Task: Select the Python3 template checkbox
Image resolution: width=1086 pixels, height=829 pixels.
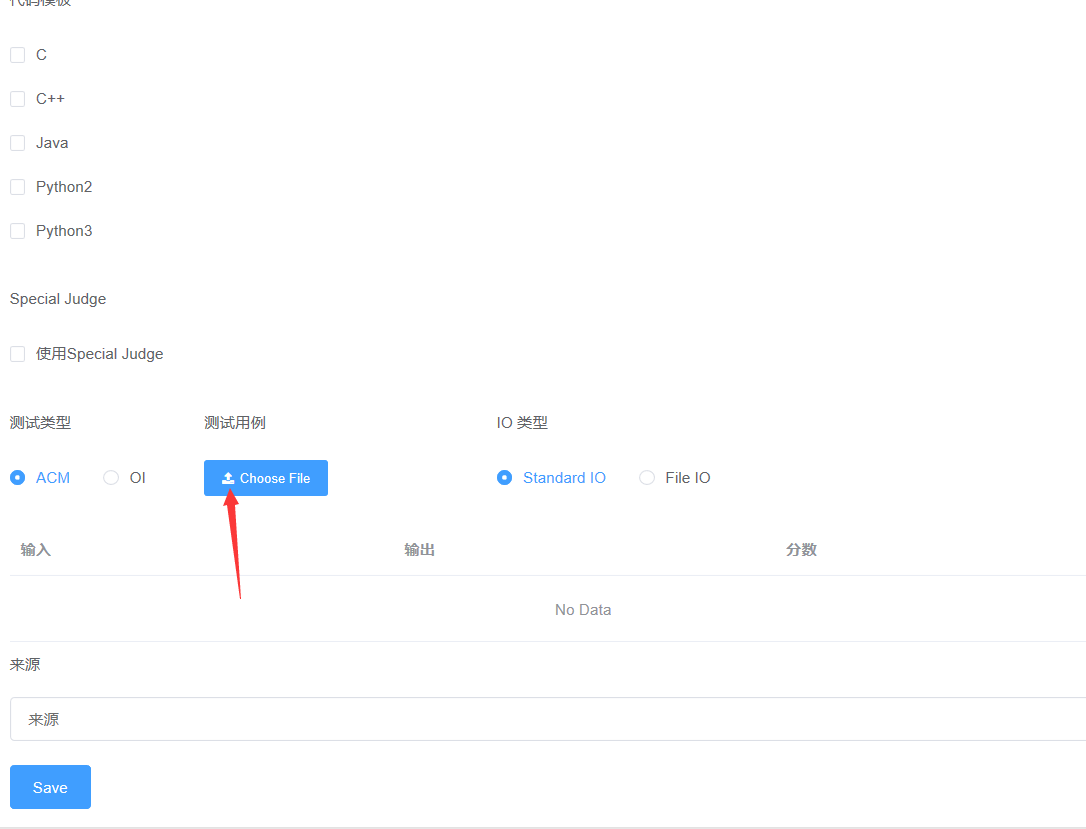Action: (x=17, y=231)
